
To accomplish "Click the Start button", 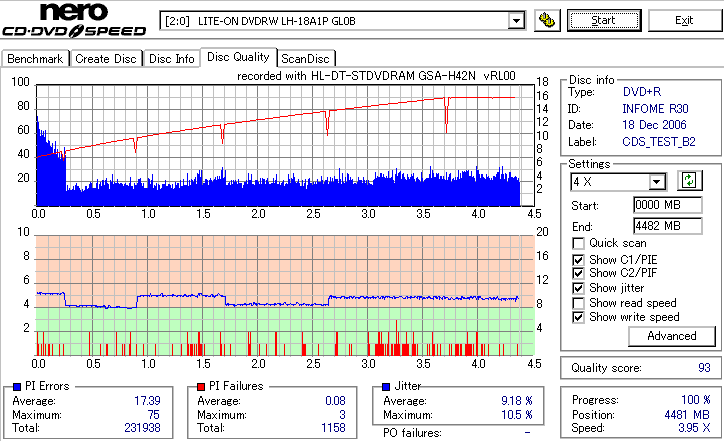I will coord(604,21).
